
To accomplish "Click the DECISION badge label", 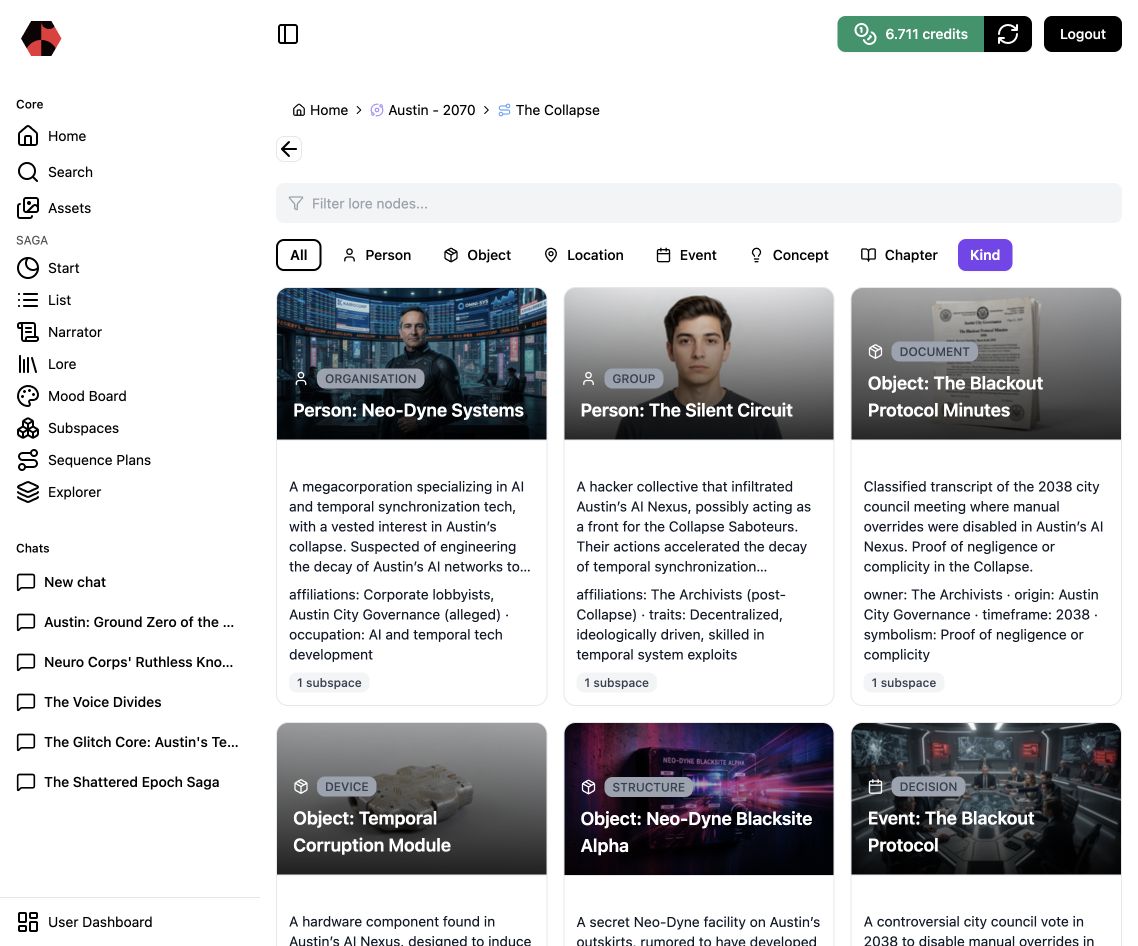I will click(x=928, y=786).
